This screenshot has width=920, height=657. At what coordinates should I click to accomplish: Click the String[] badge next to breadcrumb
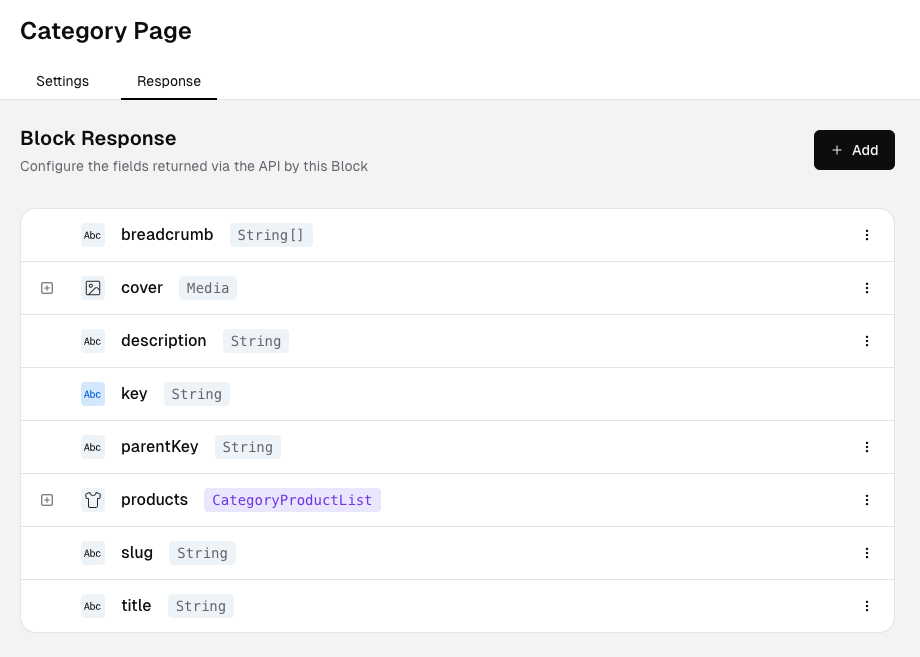click(x=271, y=235)
